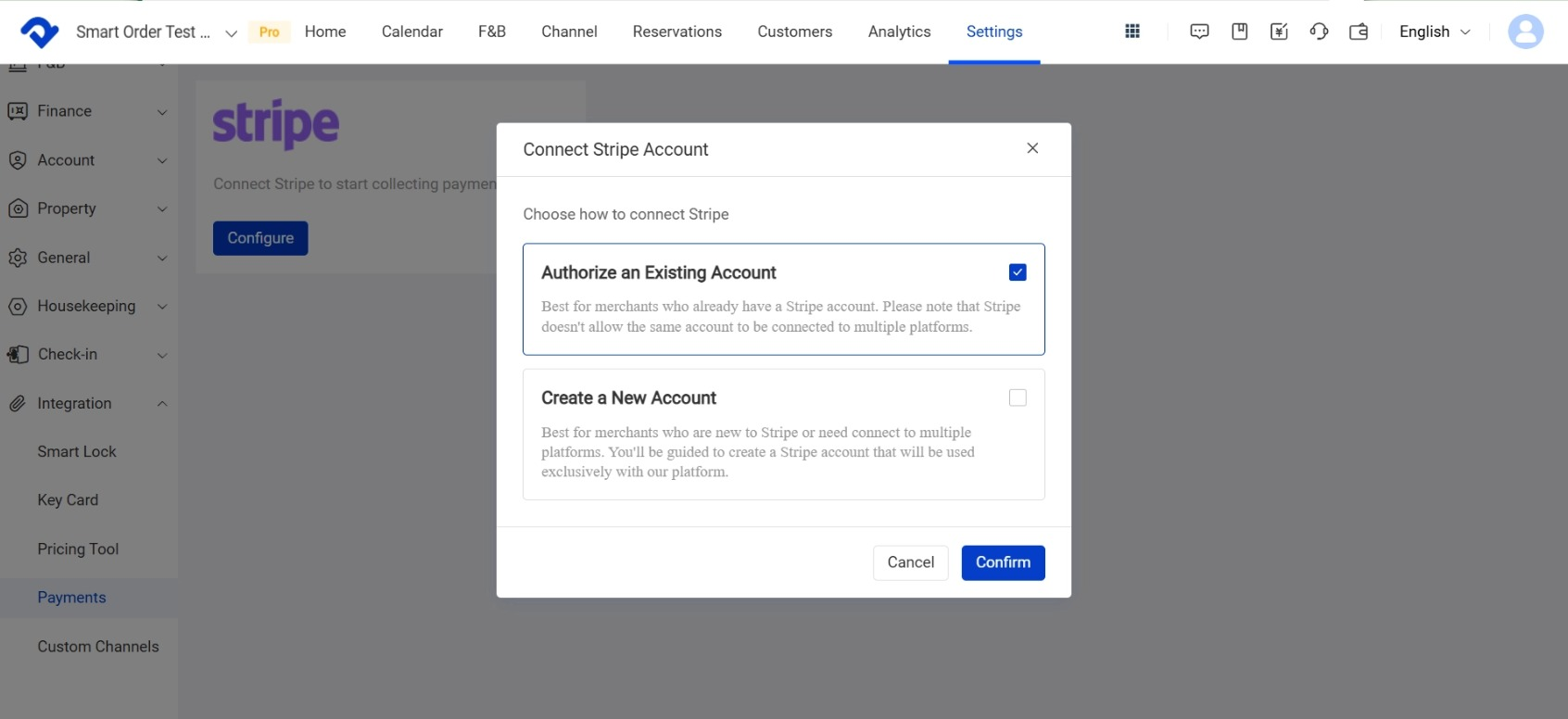Expand the Property menu chevron
This screenshot has width=1568, height=719.
coord(162,209)
